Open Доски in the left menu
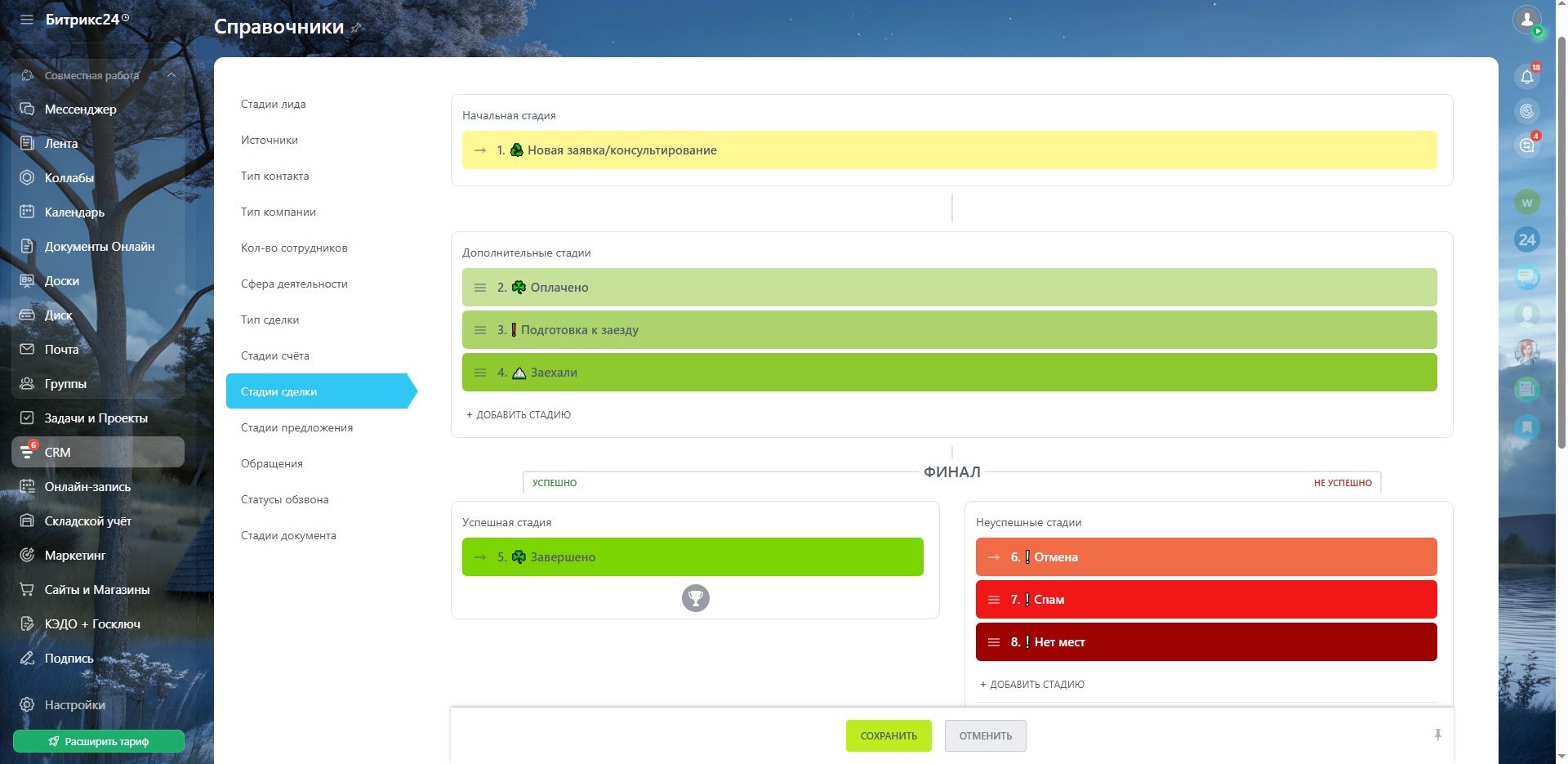 98,281
